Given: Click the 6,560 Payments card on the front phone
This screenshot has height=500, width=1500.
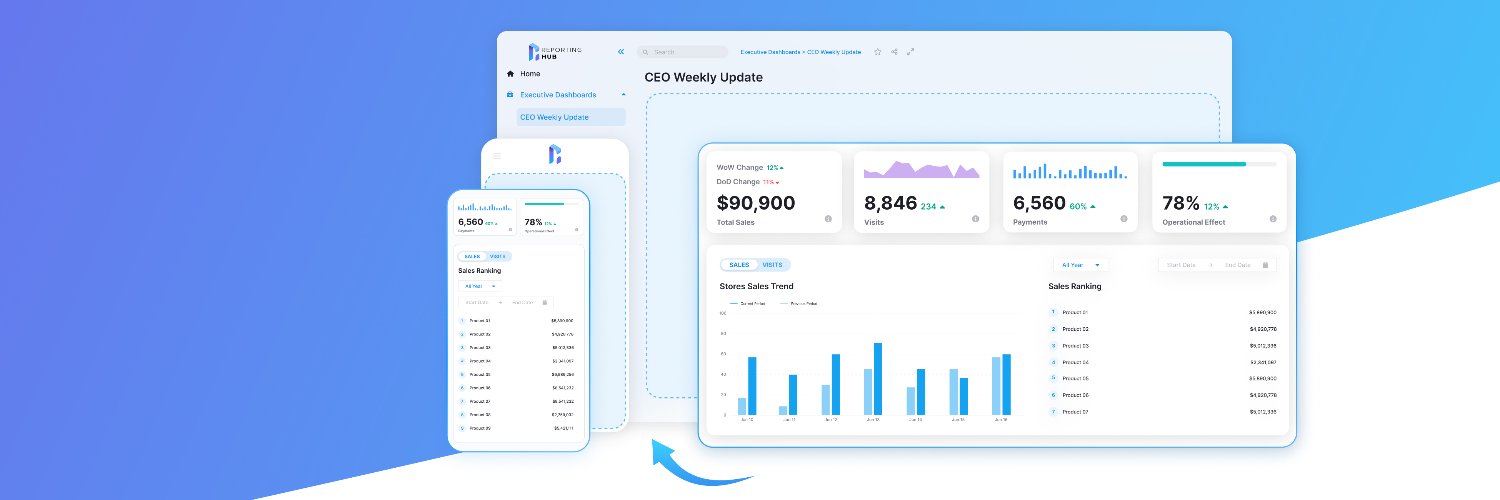Looking at the screenshot, I should (485, 217).
